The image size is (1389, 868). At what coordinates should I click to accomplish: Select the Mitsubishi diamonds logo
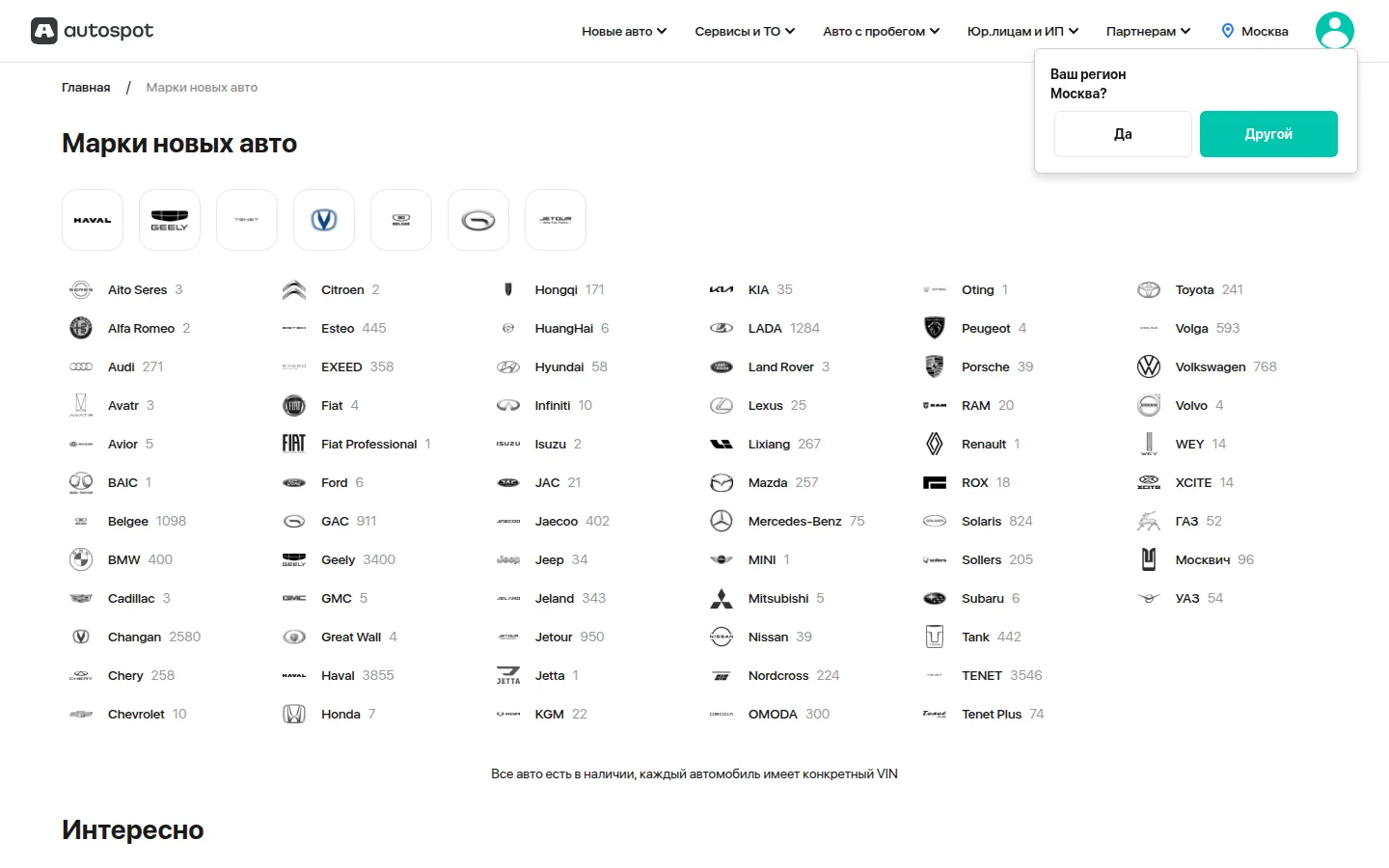(722, 598)
